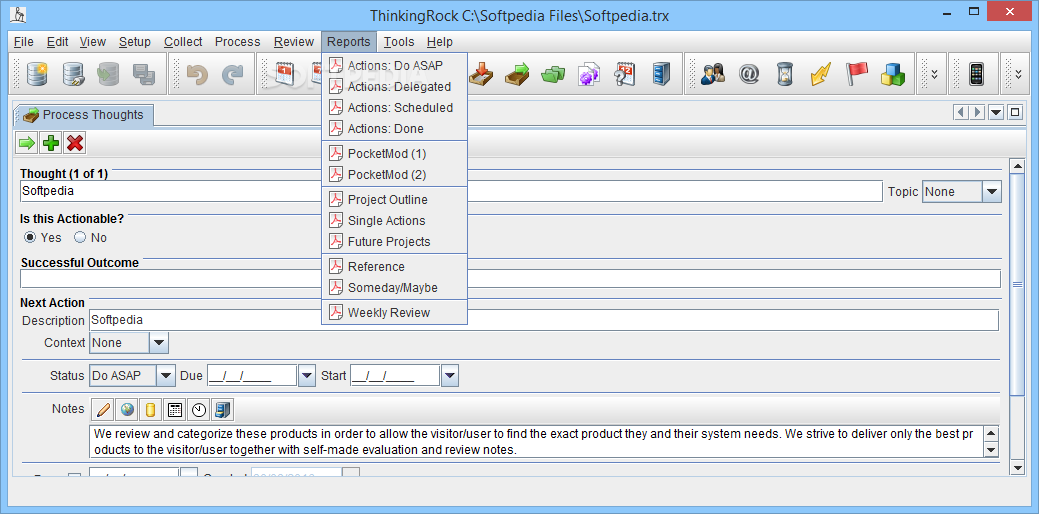Click the red flag toolbar icon
The height and width of the screenshot is (514, 1039).
coord(856,74)
